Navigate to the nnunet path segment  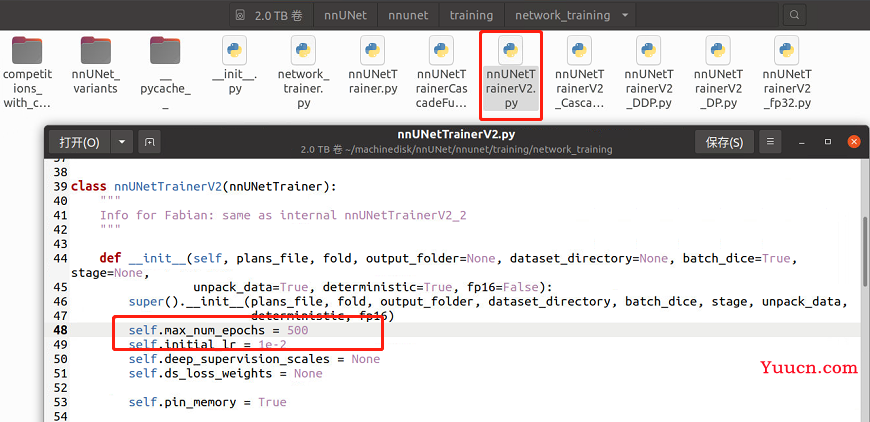(x=408, y=16)
